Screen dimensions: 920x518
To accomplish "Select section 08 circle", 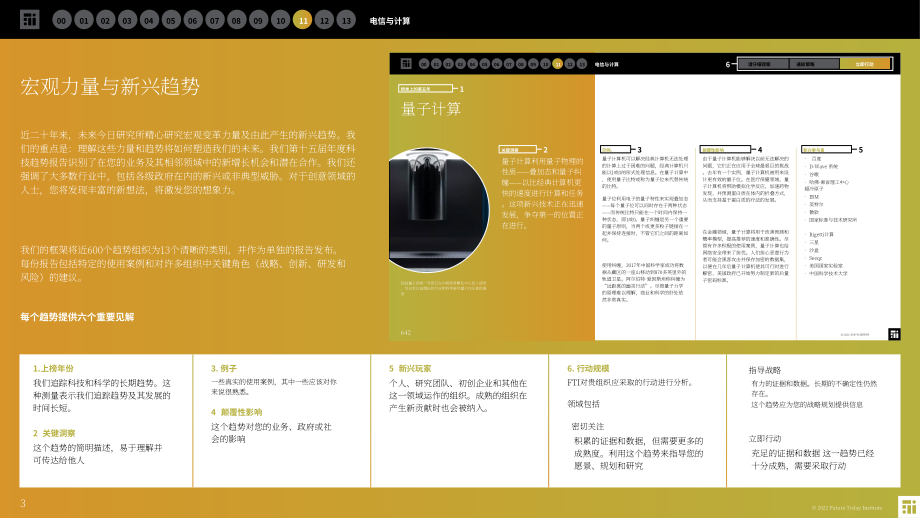I will point(236,21).
